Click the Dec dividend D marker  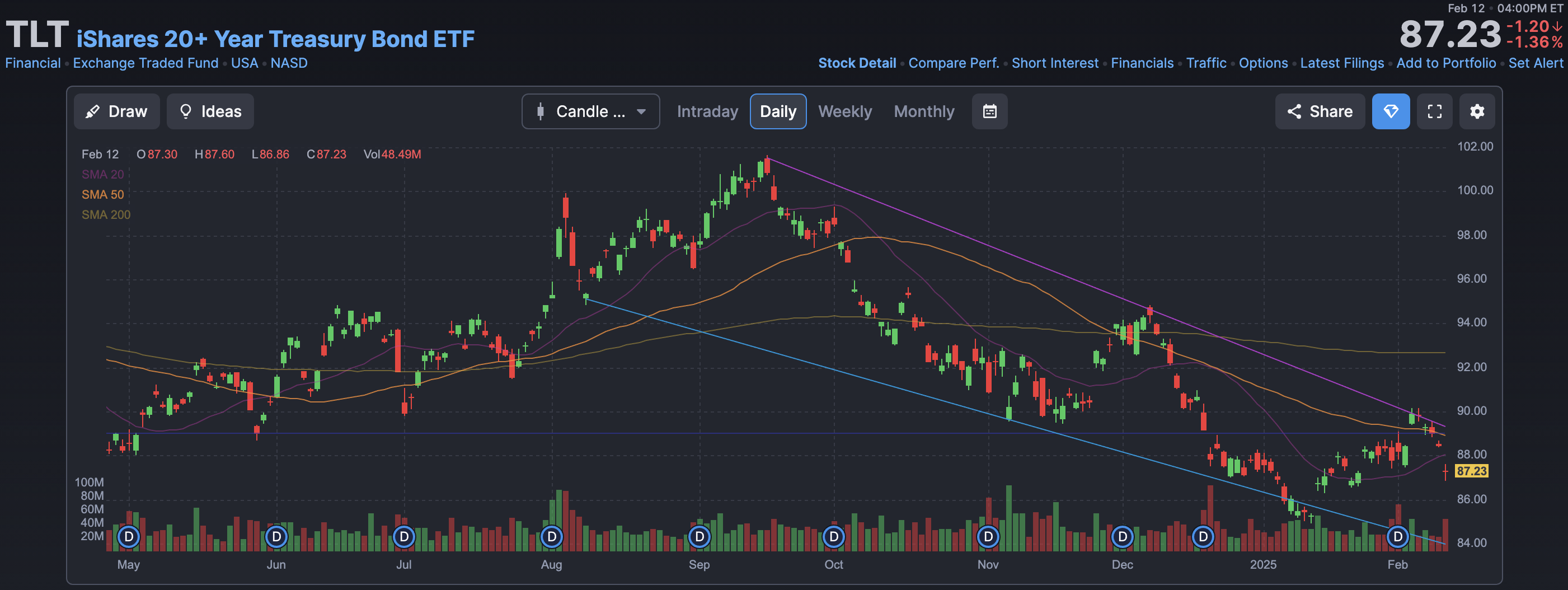point(1123,537)
